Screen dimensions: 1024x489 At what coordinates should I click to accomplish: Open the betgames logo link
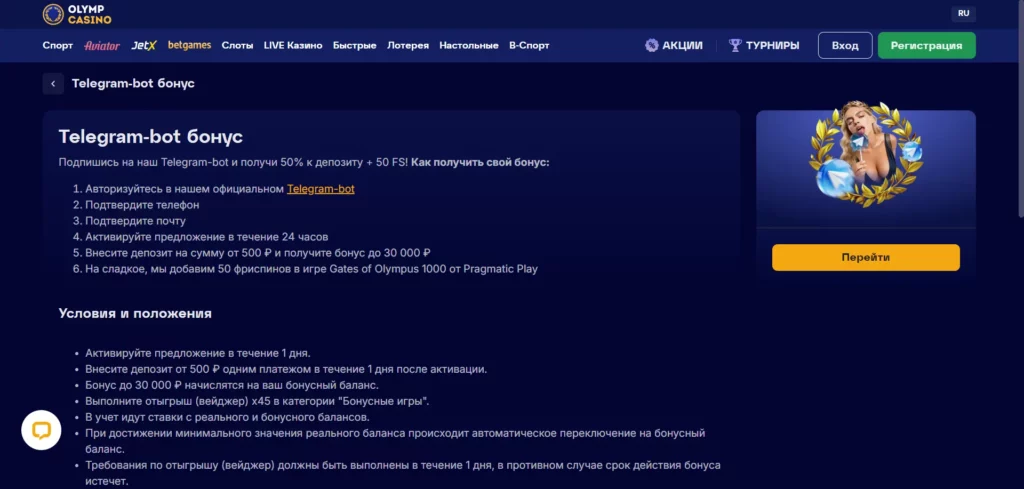point(189,46)
